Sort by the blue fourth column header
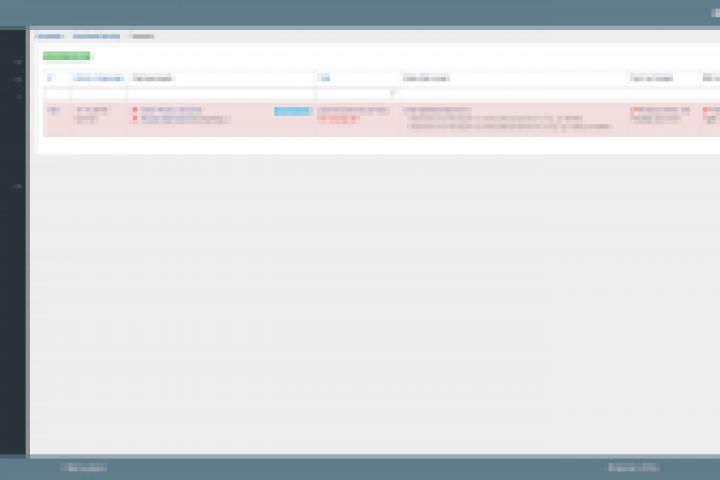720x480 pixels. tap(325, 78)
